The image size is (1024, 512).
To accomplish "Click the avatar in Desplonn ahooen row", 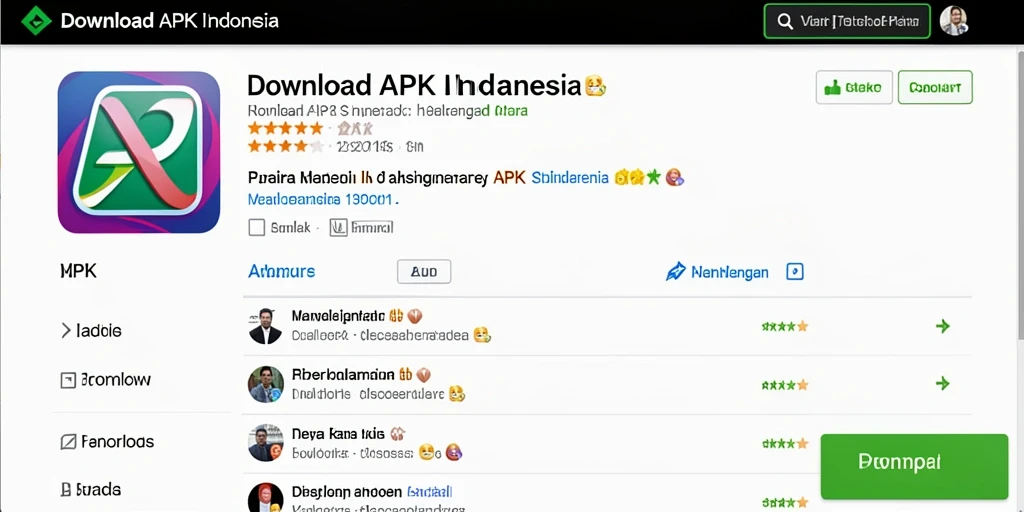I will point(266,498).
